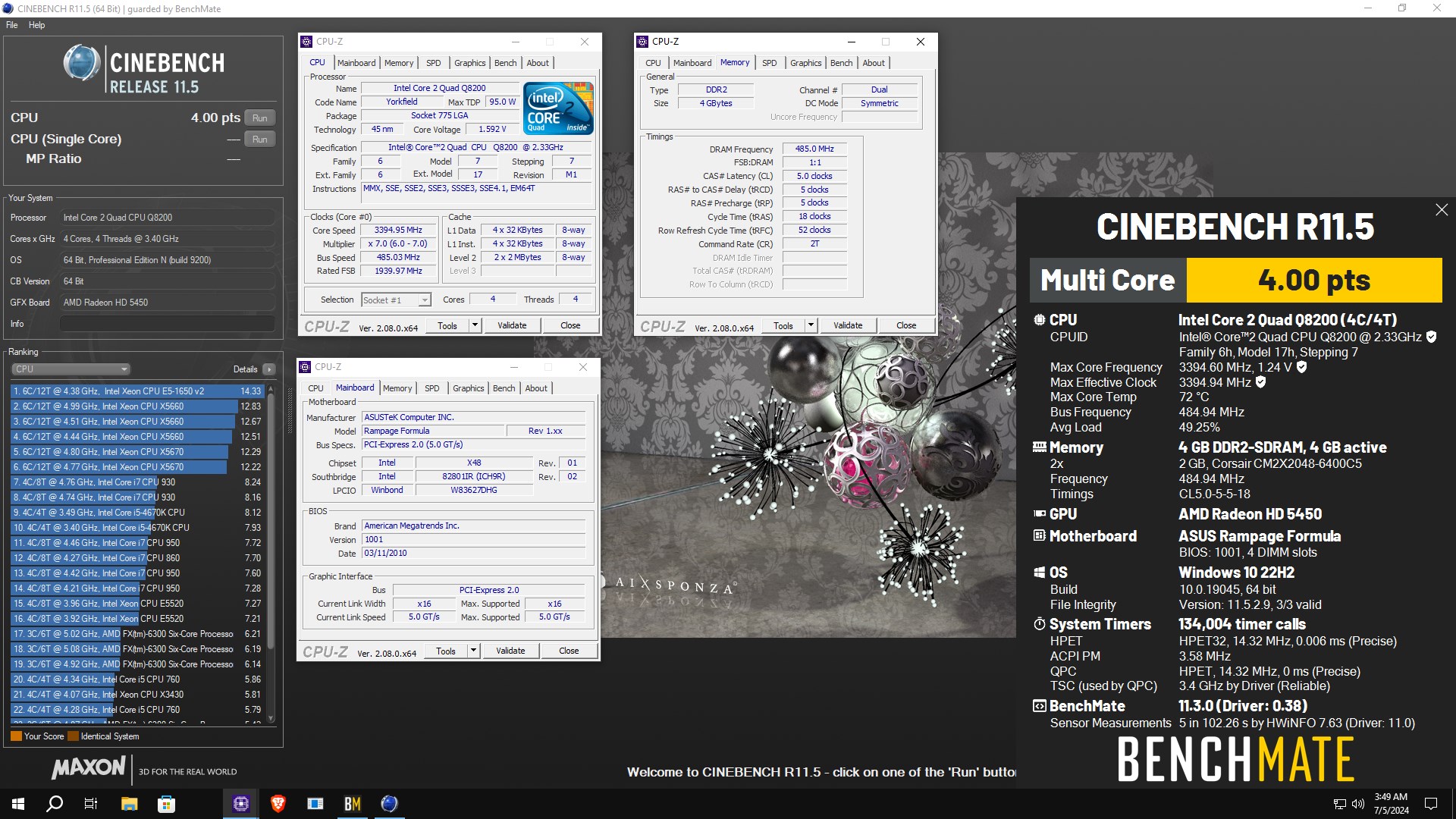Viewport: 1456px width, 819px height.
Task: Open Windows Search on the taskbar
Action: [x=55, y=804]
